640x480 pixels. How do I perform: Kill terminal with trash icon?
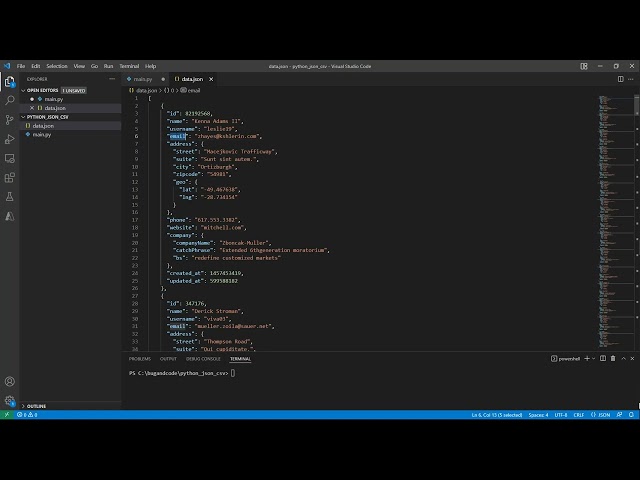[613, 358]
